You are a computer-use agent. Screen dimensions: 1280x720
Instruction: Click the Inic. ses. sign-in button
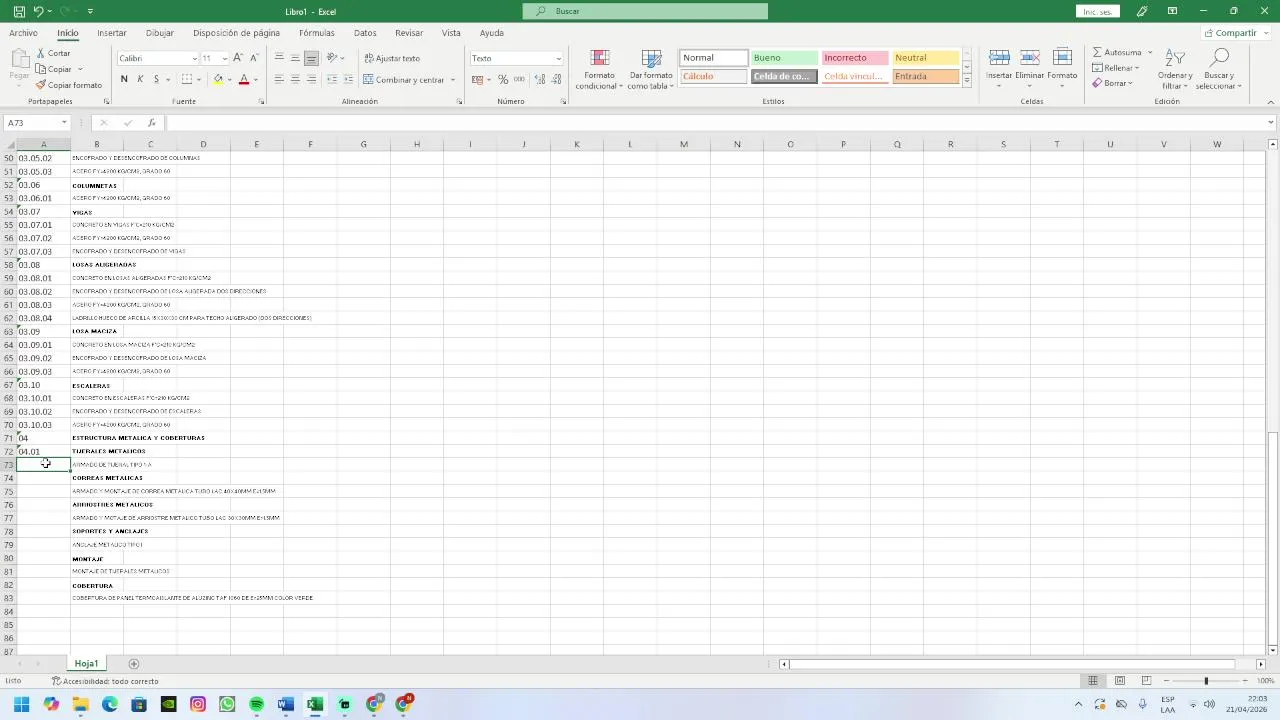[x=1097, y=11]
